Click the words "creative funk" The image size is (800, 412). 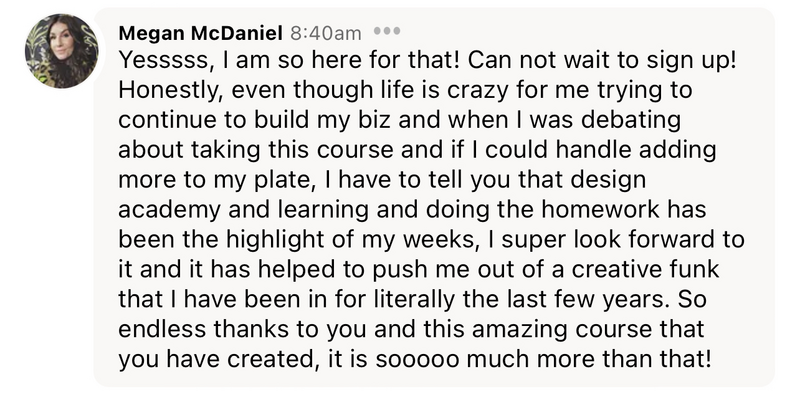pos(645,269)
